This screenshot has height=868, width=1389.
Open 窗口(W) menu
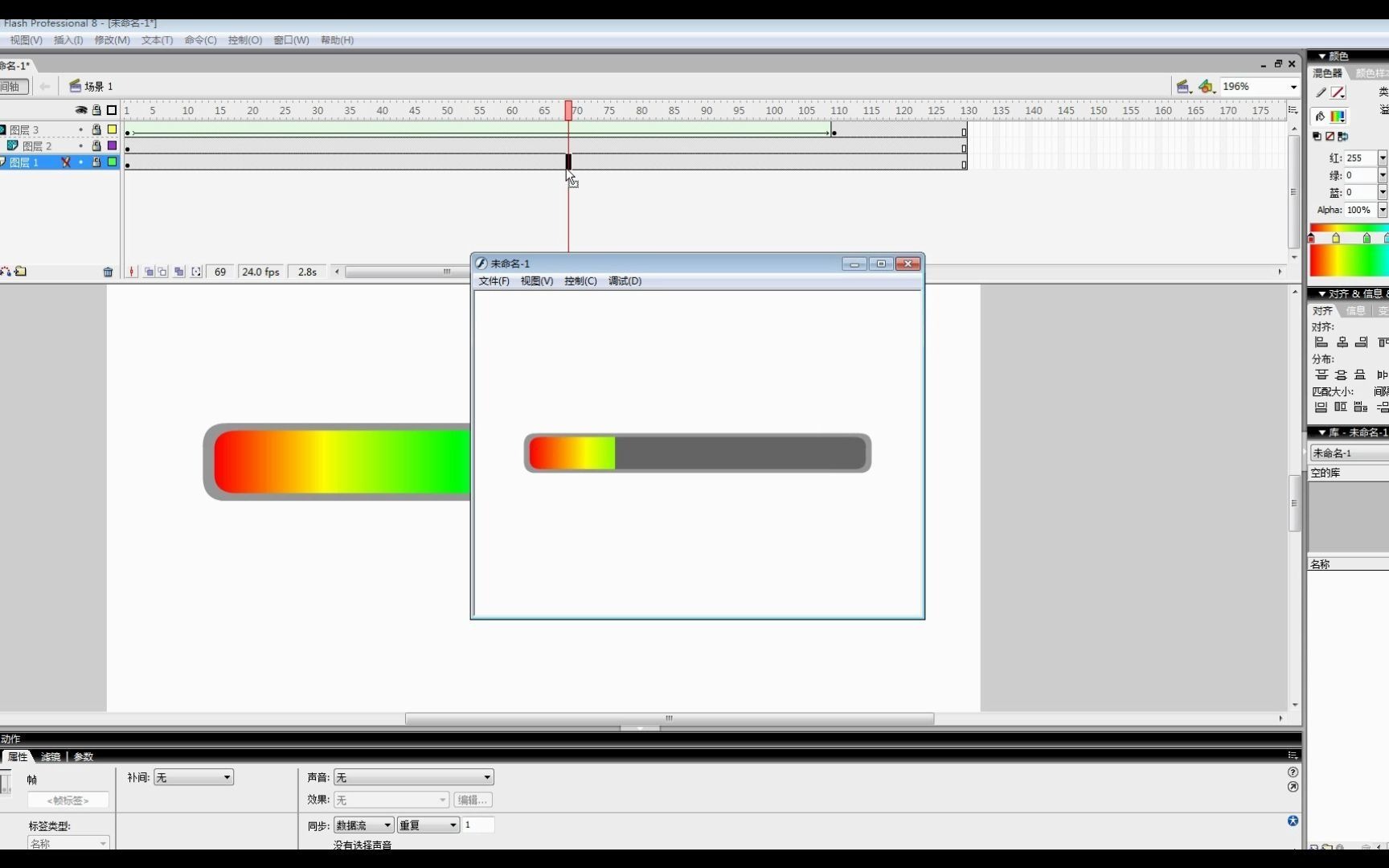(x=291, y=40)
